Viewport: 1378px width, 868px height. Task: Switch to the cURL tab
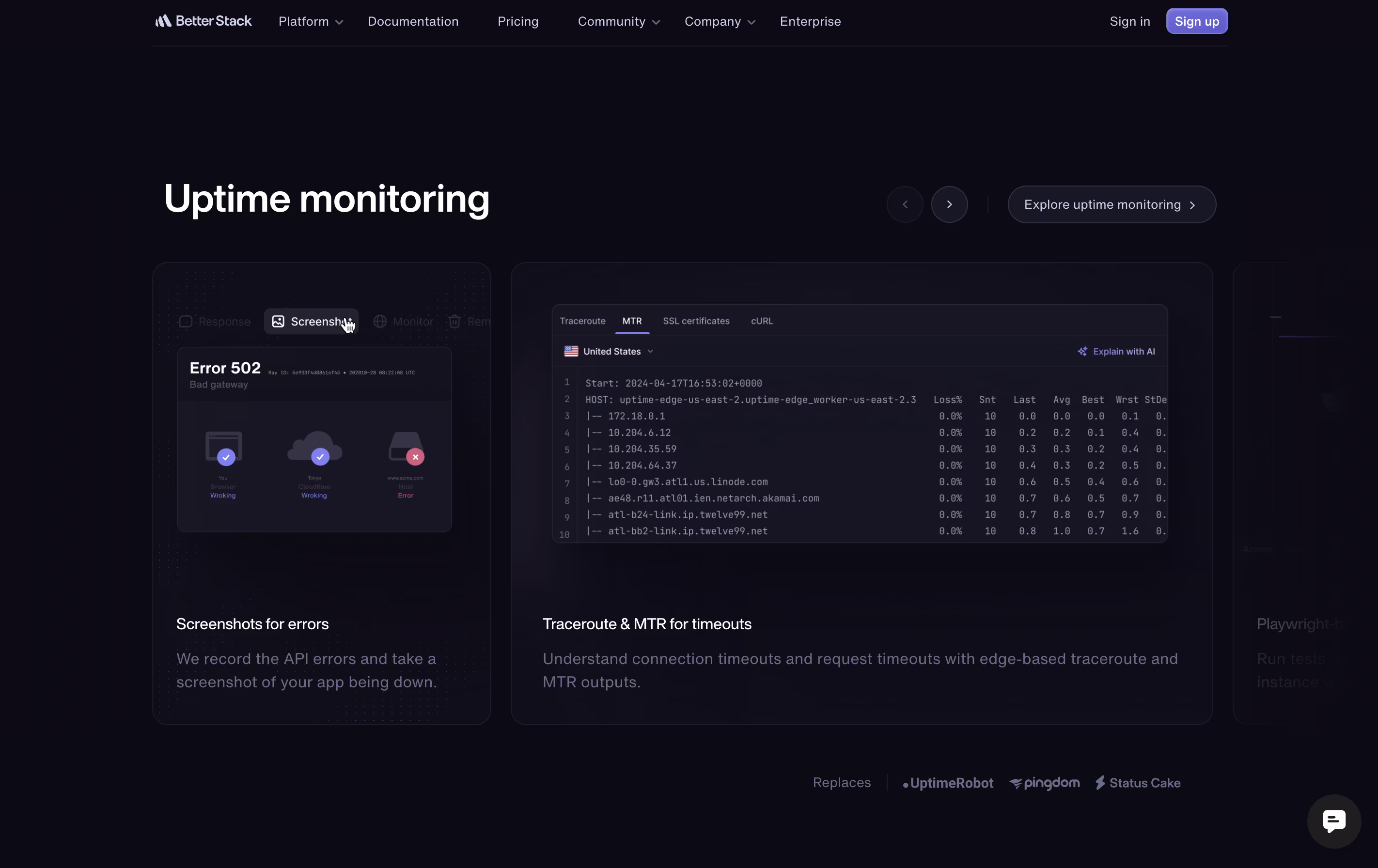click(761, 321)
